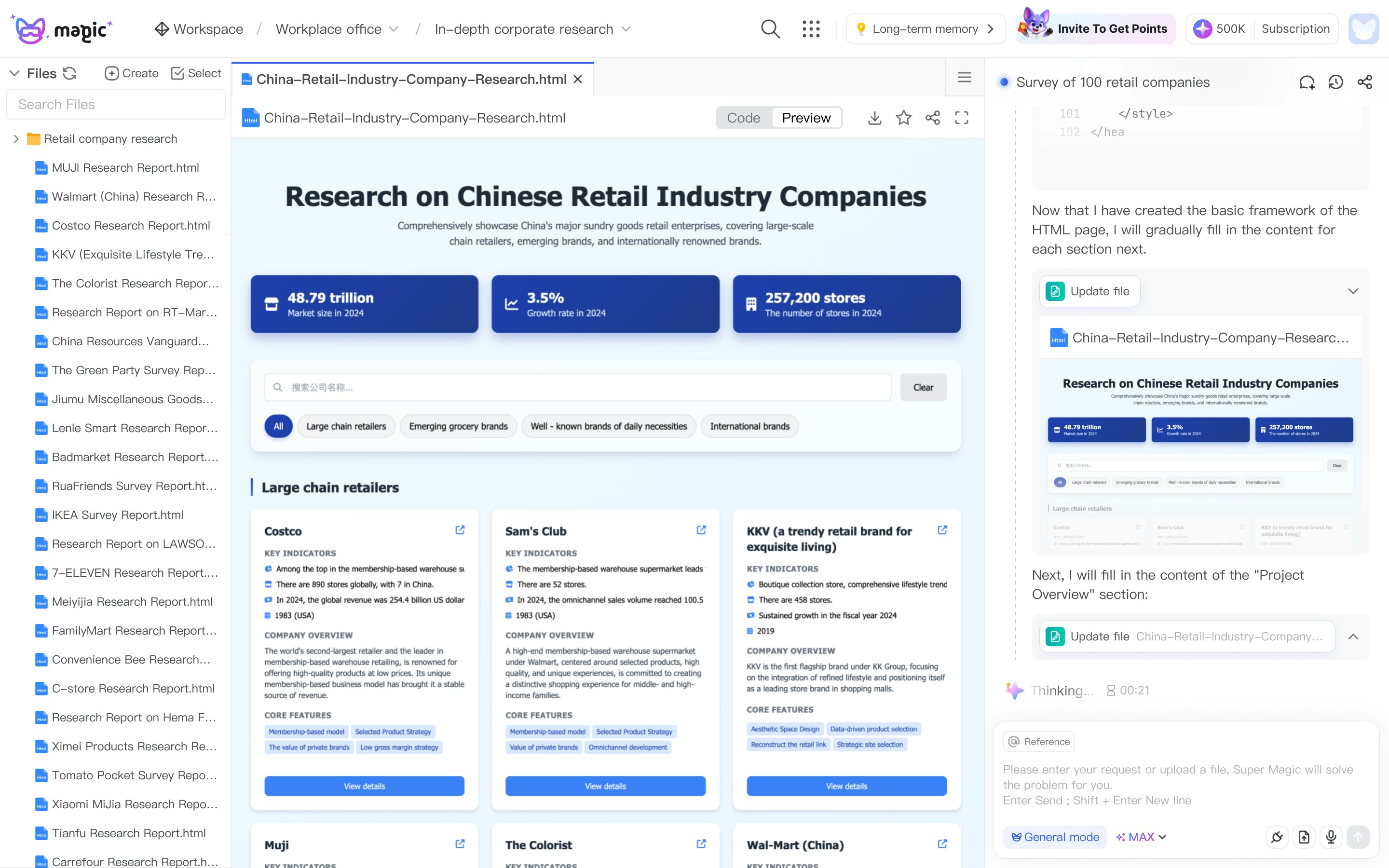Open Muji card external link icon
Viewport: 1389px width, 868px height.
(460, 843)
